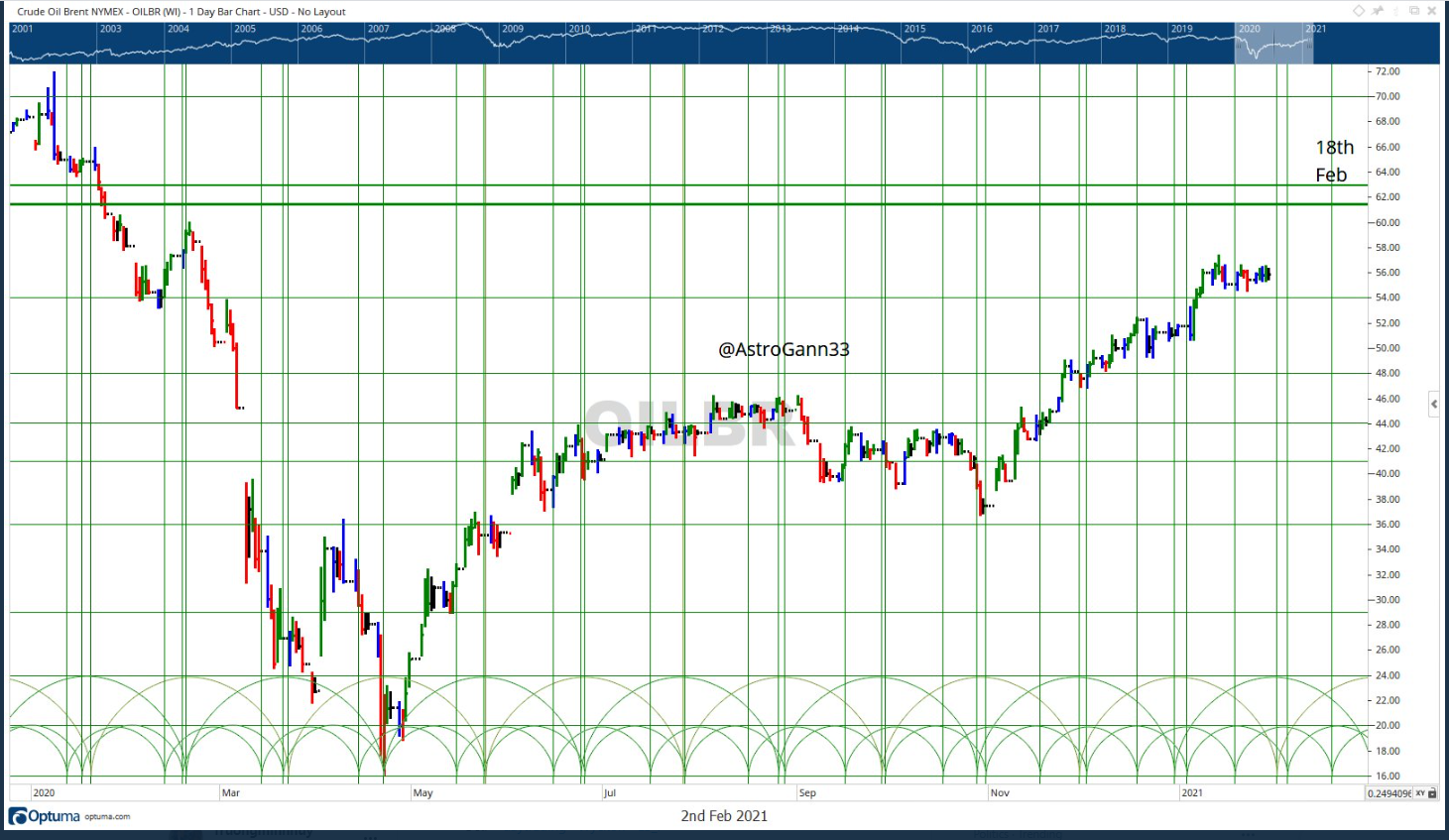Click the Optuma logo icon
Screen dimensions: 1449x840
[18, 816]
